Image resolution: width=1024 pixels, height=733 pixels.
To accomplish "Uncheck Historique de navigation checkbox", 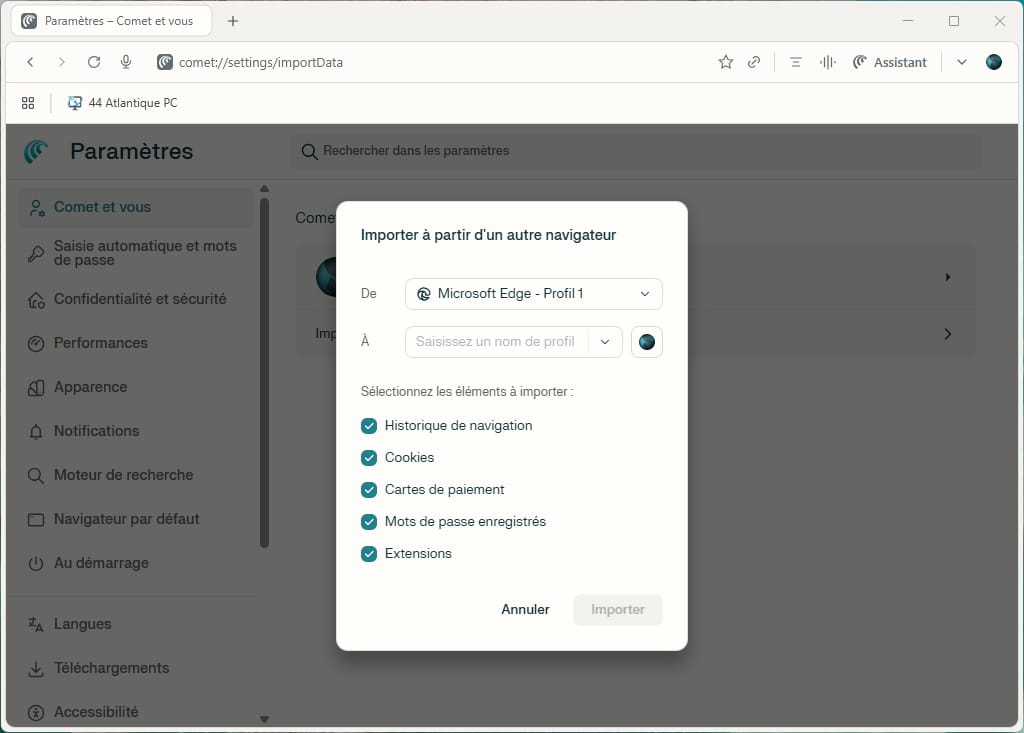I will pyautogui.click(x=369, y=426).
